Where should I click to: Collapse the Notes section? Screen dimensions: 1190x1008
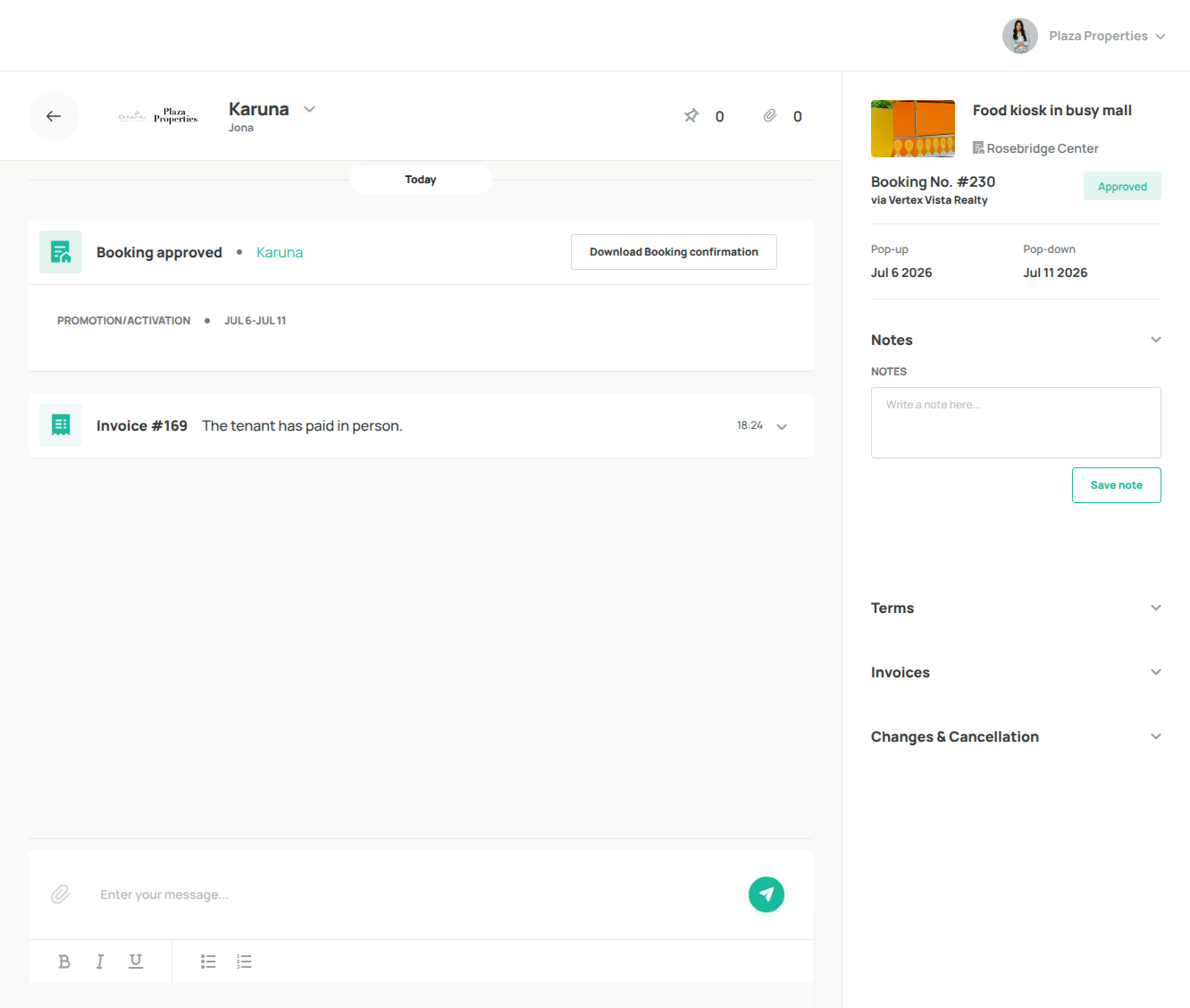[x=1156, y=340]
